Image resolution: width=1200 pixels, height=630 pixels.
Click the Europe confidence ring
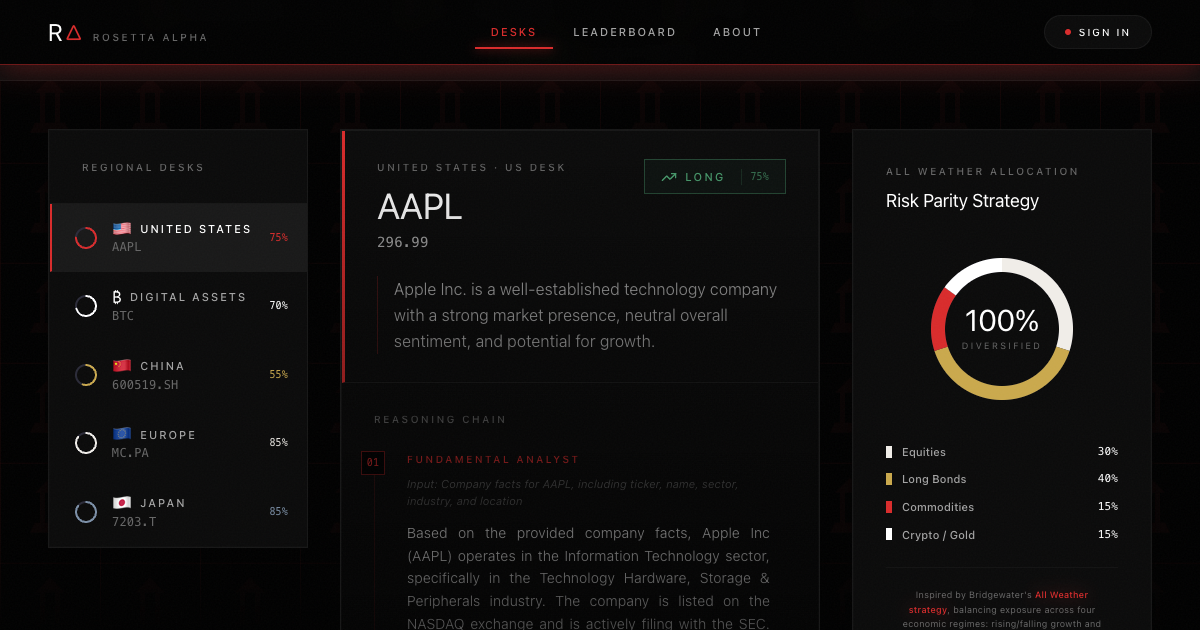(86, 443)
